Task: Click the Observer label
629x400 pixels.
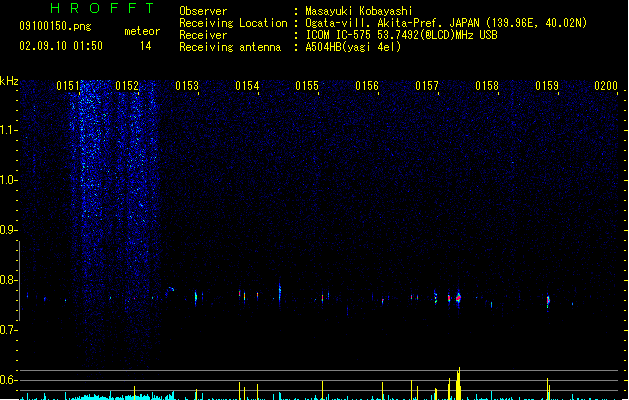Action: (203, 11)
